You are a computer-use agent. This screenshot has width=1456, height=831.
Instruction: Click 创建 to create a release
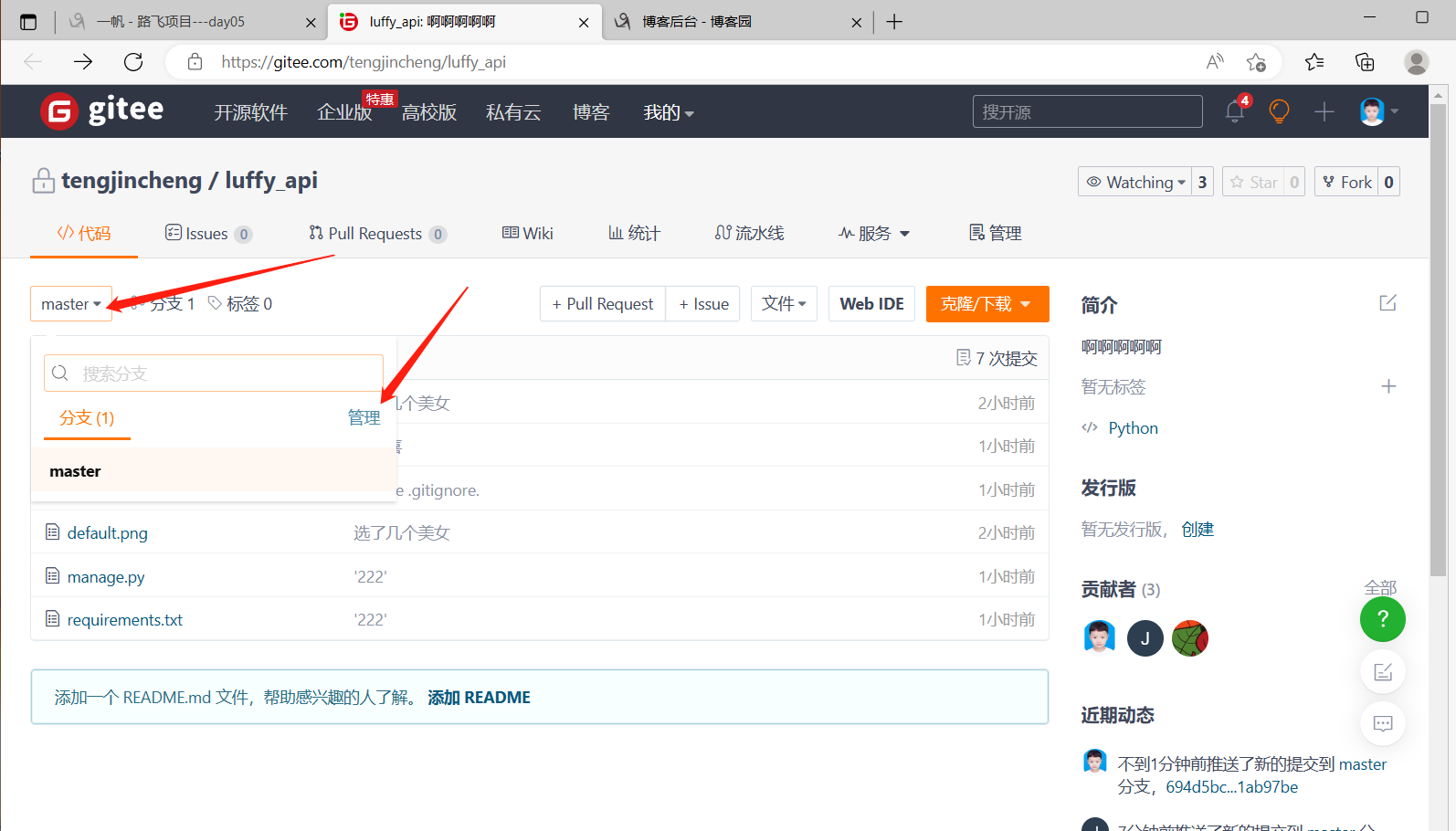1198,530
